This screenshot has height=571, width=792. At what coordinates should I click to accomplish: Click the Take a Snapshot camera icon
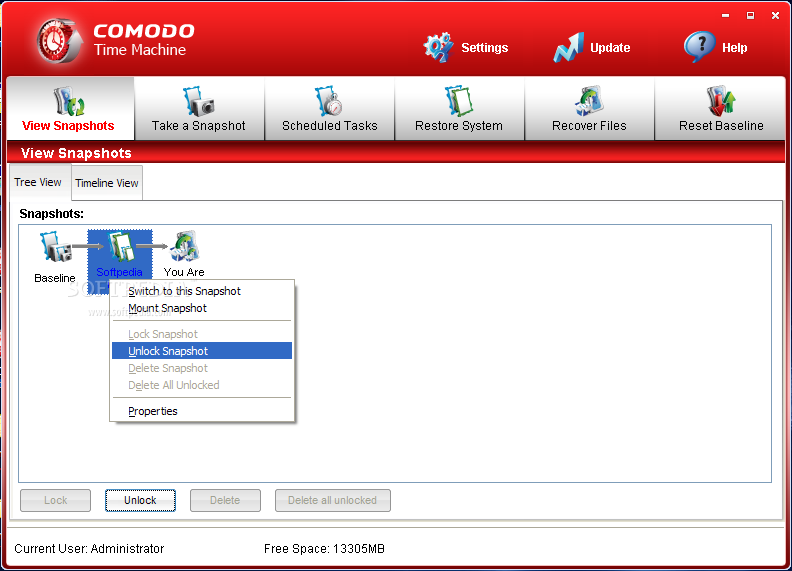coord(199,101)
